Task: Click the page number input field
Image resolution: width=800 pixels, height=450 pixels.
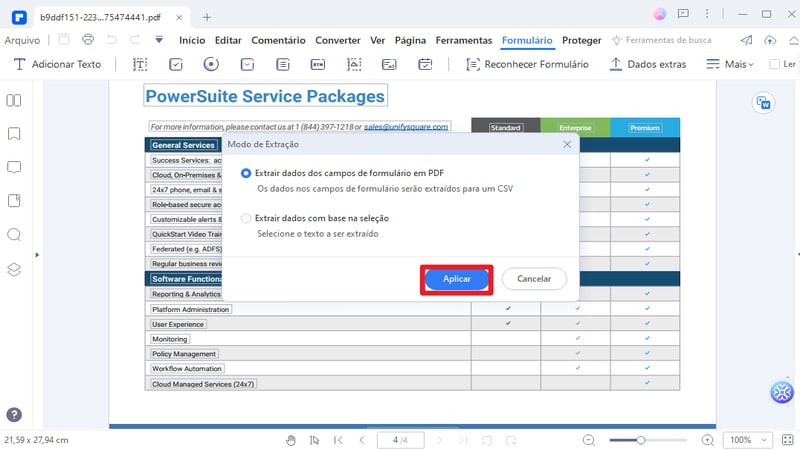Action: (401, 440)
